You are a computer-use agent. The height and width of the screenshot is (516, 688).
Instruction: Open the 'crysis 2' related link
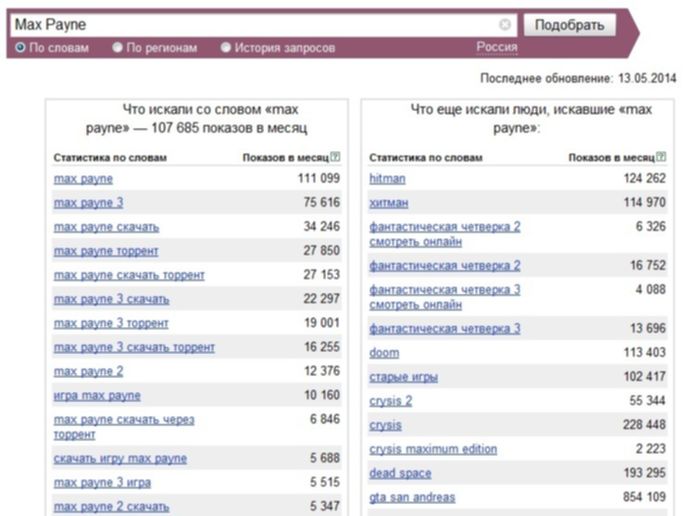point(391,401)
